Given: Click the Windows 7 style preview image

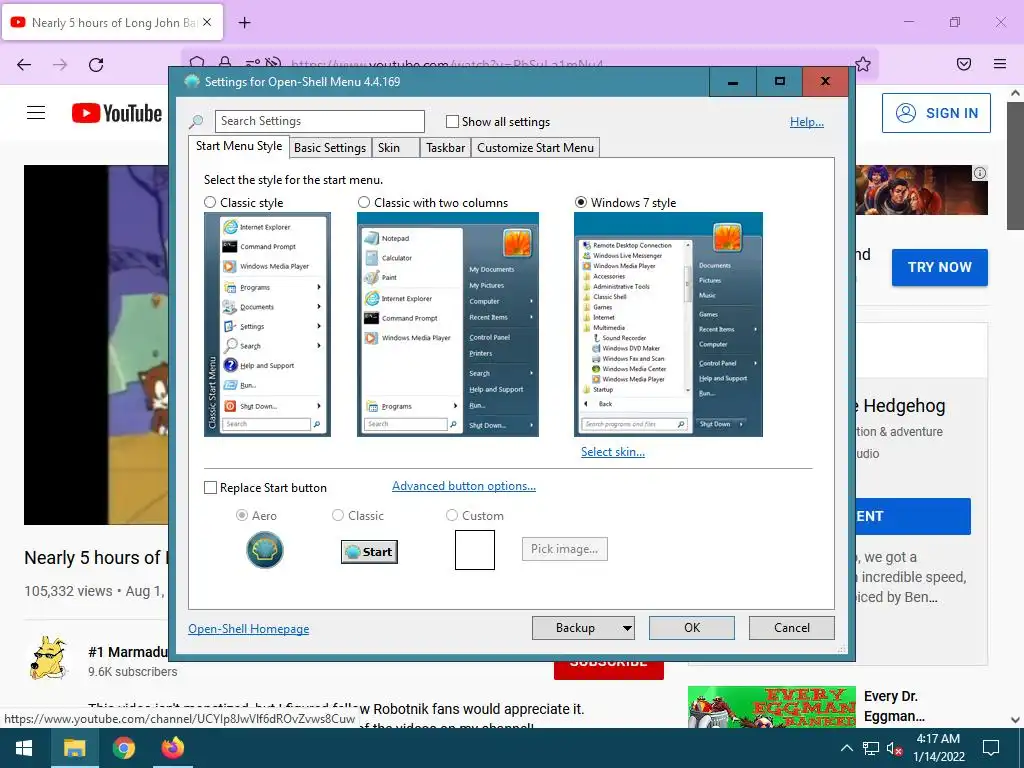Looking at the screenshot, I should [668, 325].
